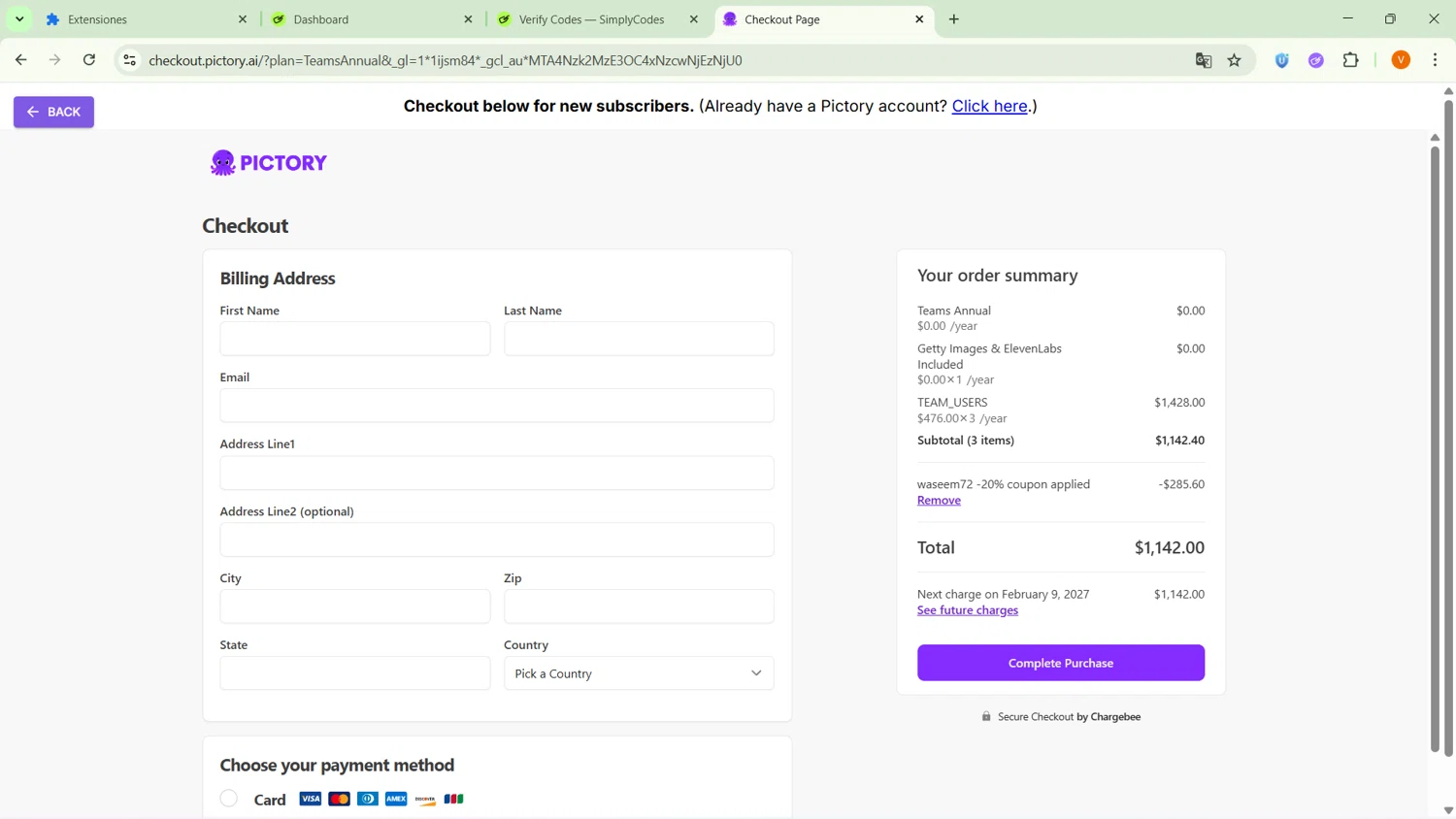Click the Address Line2 optional field
The image size is (1456, 819).
497,540
